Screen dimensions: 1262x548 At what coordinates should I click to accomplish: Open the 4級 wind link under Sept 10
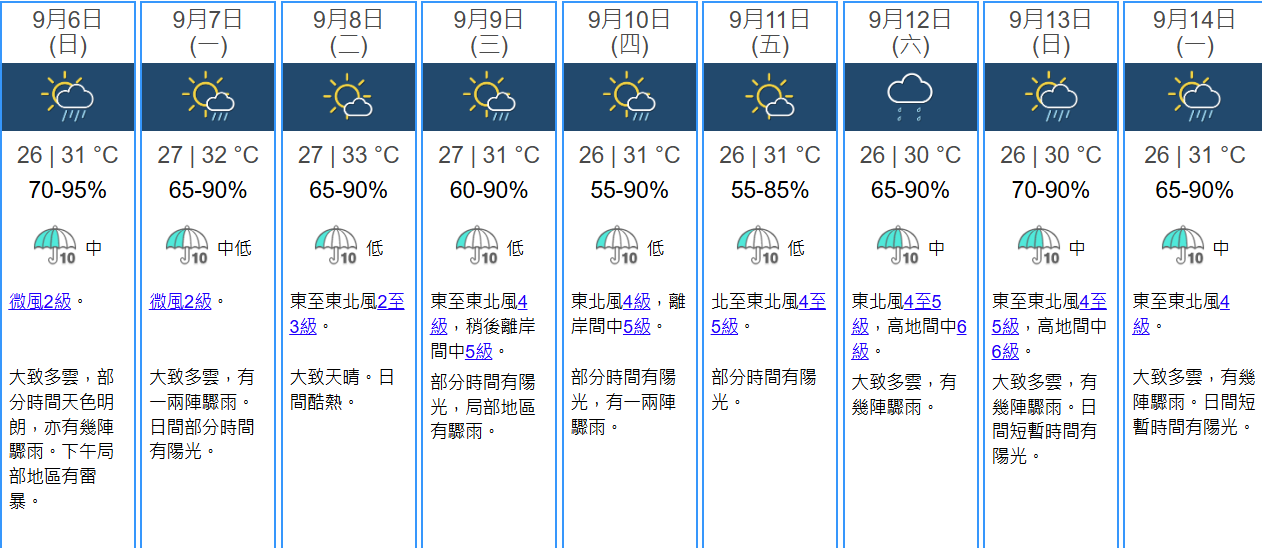coord(636,301)
